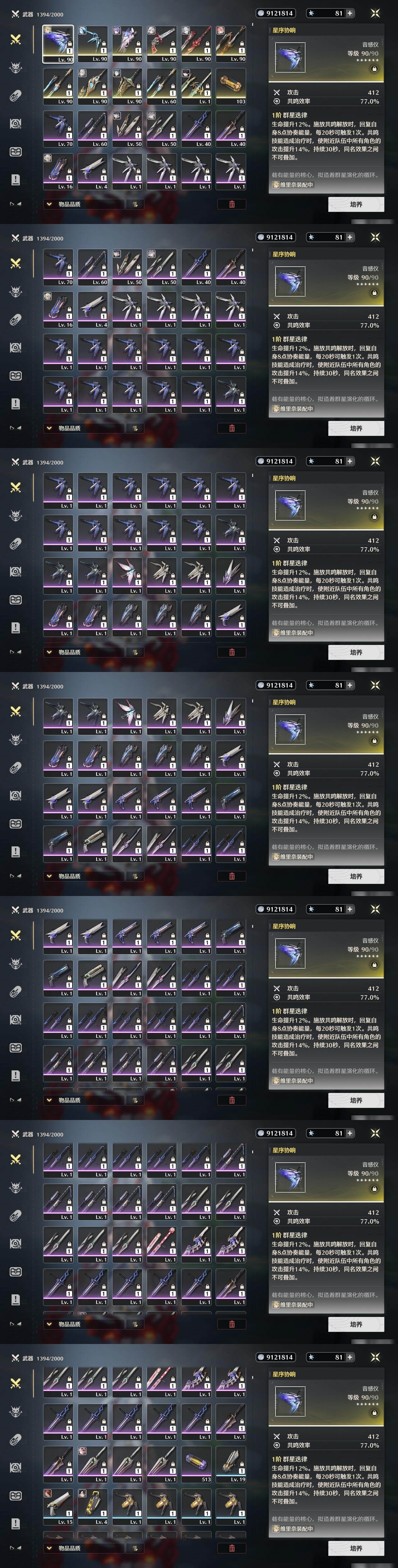Viewport: 398px width, 1568px height.
Task: Click the 培养 button in the panel showing 513
Action: pyautogui.click(x=356, y=1548)
